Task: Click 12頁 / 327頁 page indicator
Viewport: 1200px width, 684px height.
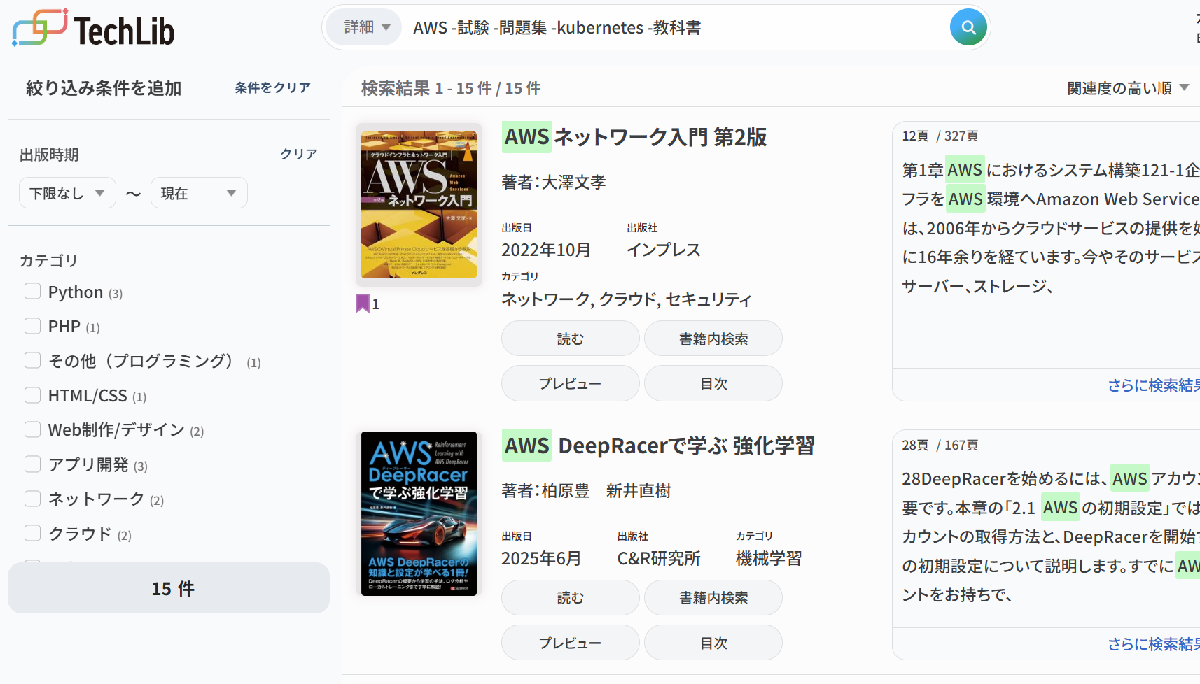Action: click(x=940, y=135)
